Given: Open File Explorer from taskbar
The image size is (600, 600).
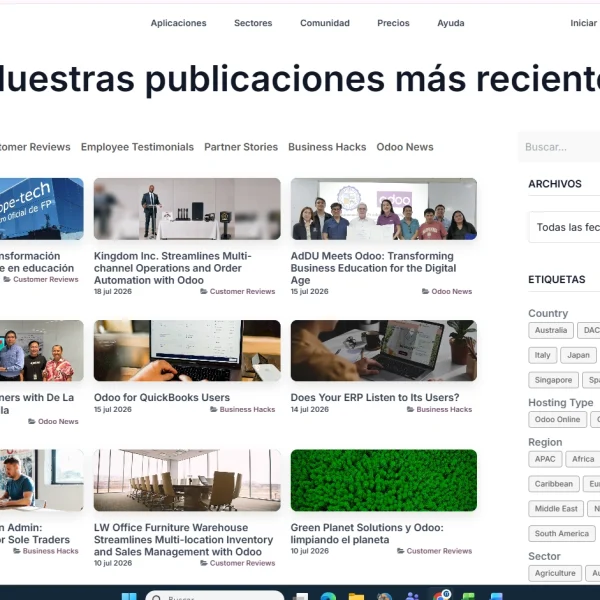Looking at the screenshot, I should pyautogui.click(x=356, y=597).
